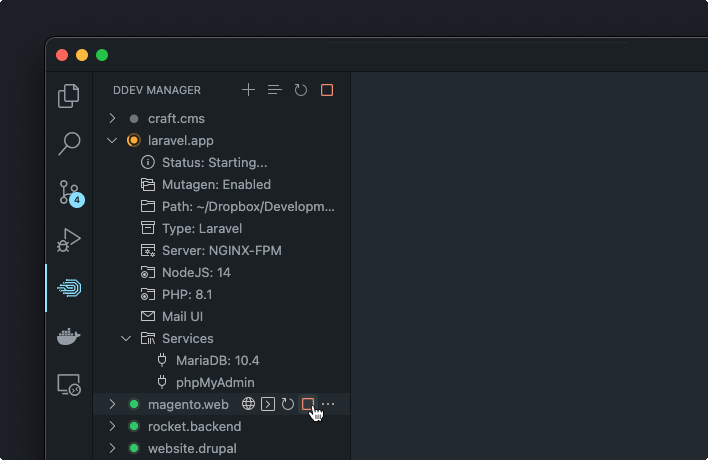Select the website.drupal project
This screenshot has width=708, height=460.
click(x=192, y=448)
